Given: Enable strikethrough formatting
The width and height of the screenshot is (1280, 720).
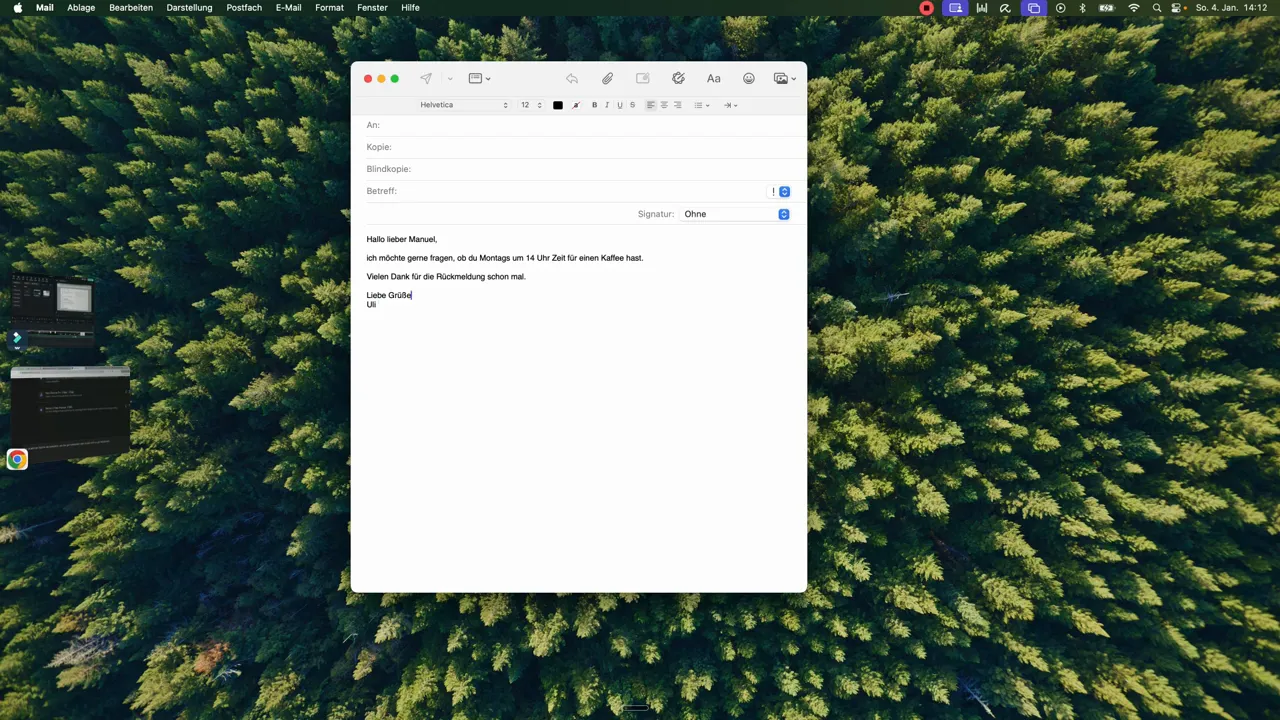Looking at the screenshot, I should (631, 105).
